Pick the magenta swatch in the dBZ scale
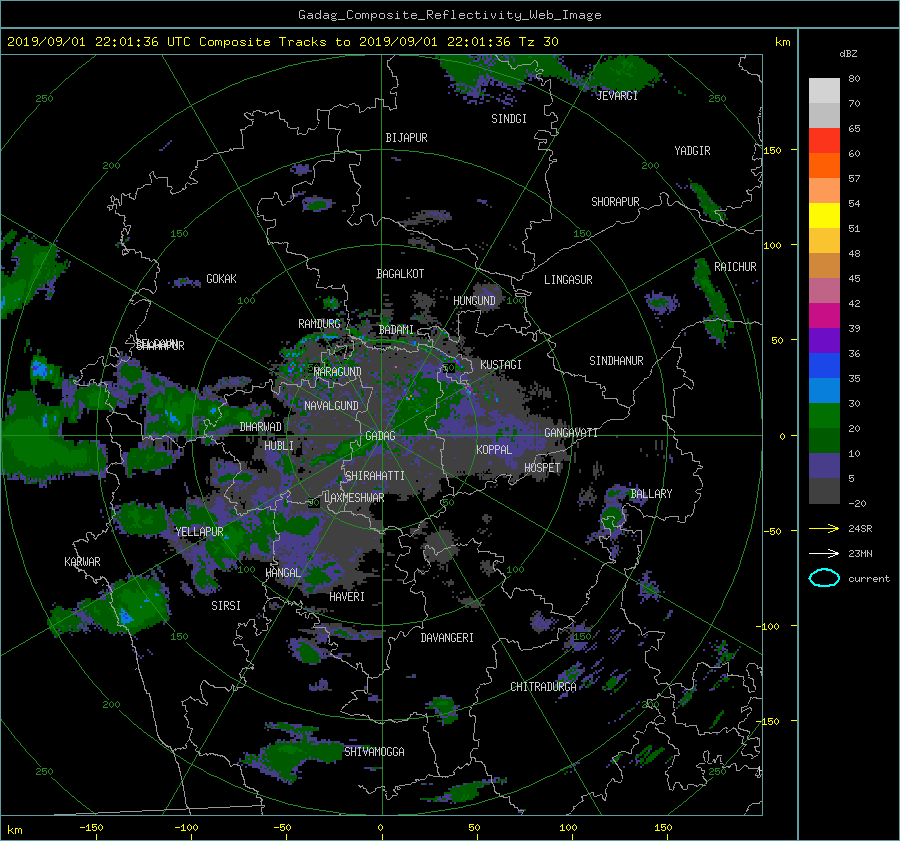 pyautogui.click(x=824, y=316)
